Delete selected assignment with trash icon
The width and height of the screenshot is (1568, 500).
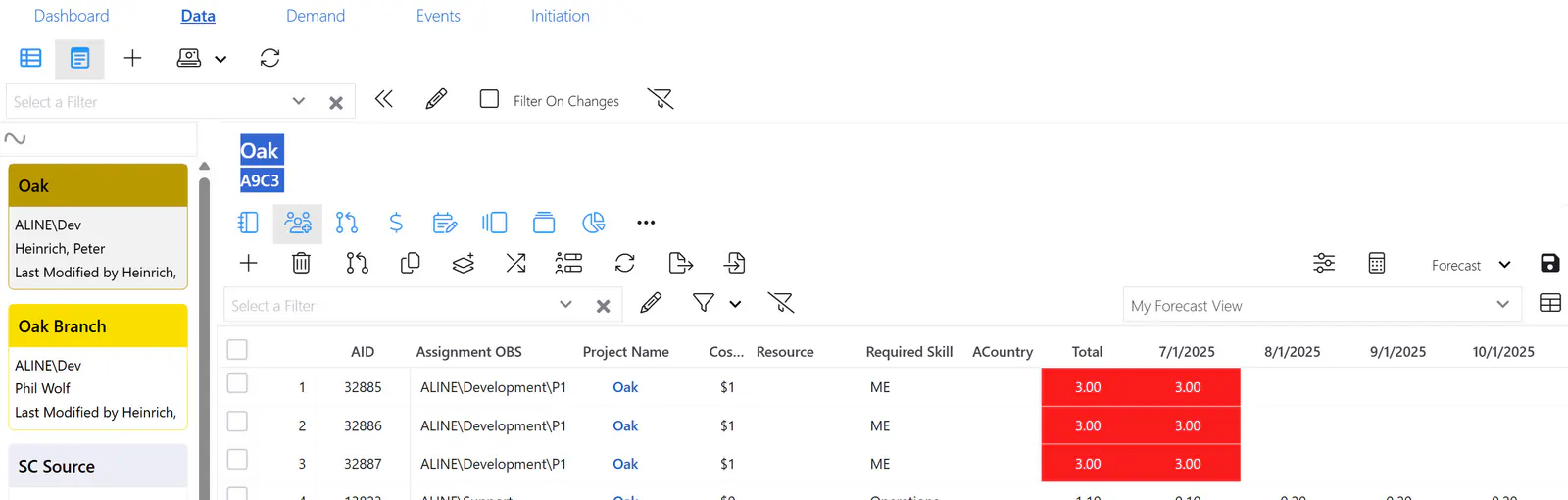point(302,263)
